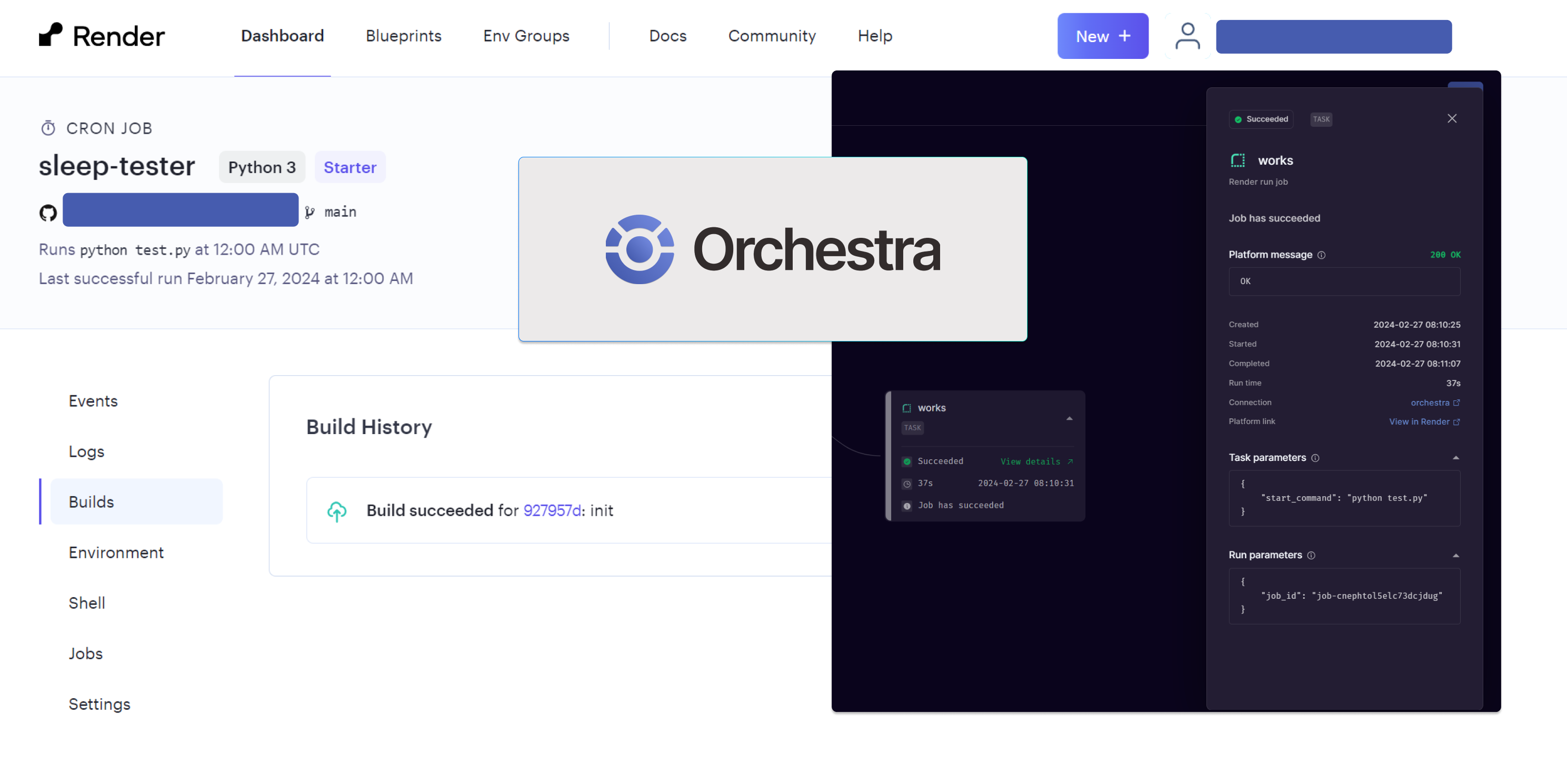This screenshot has height=784, width=1567.
Task: Click the TASK badge on works card
Action: 912,428
